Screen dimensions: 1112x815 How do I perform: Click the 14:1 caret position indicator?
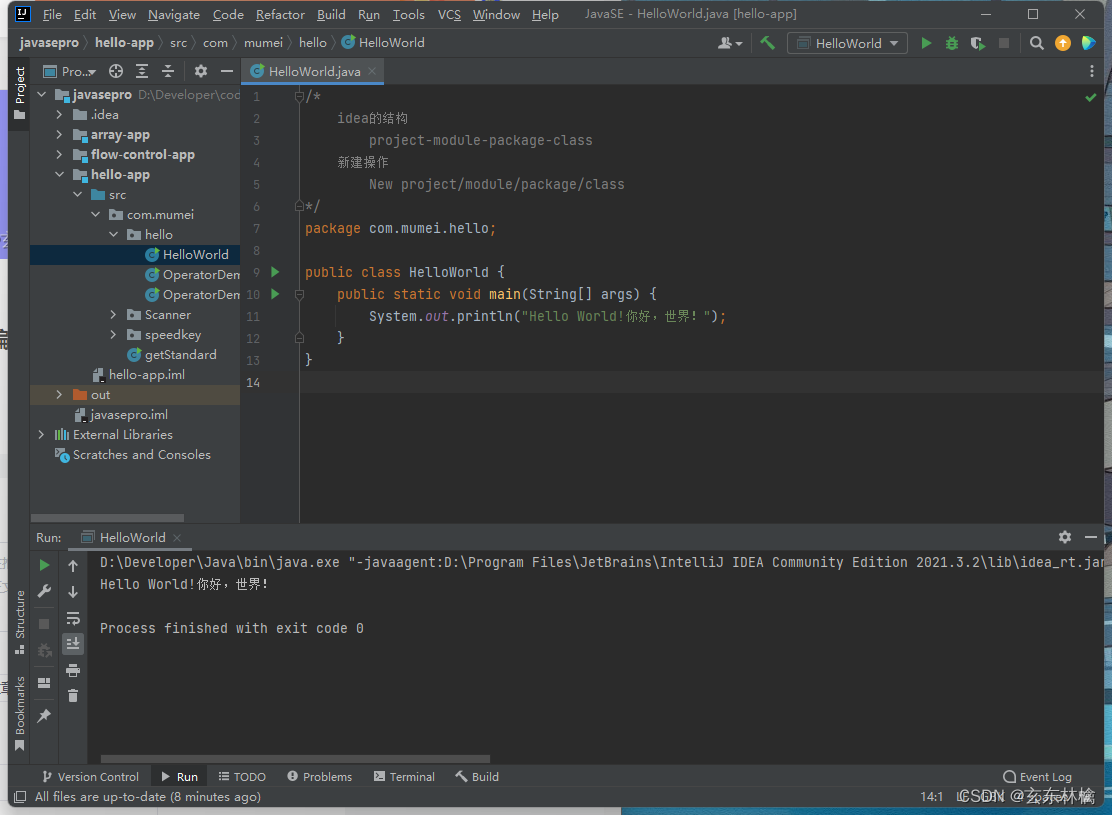pyautogui.click(x=931, y=797)
